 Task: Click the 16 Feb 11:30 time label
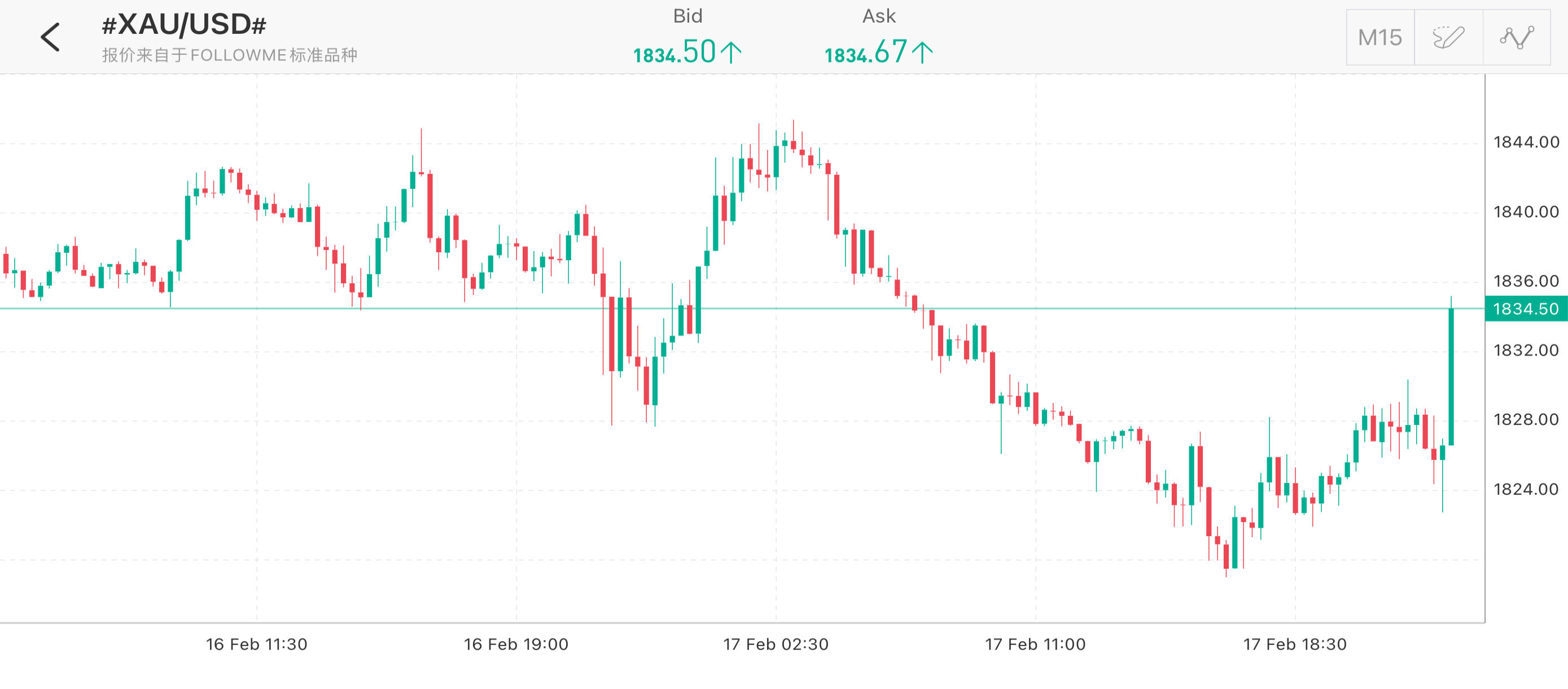click(x=256, y=644)
